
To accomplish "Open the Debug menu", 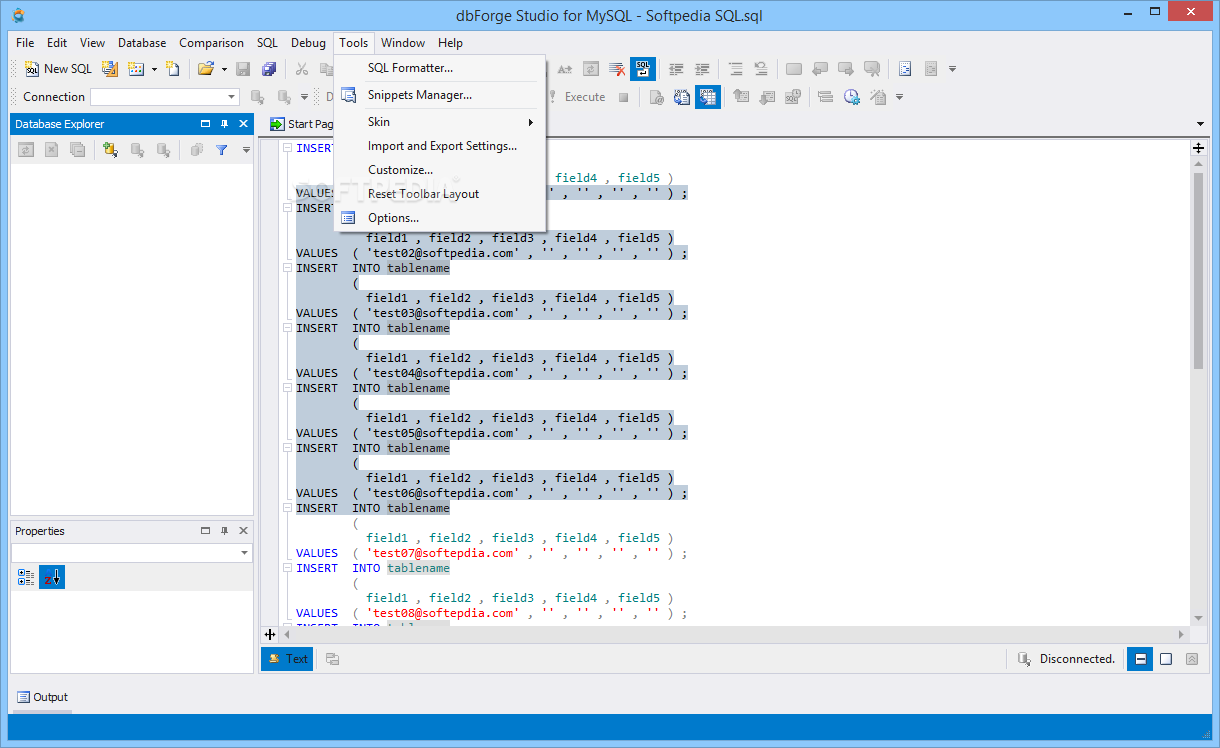I will tap(308, 43).
